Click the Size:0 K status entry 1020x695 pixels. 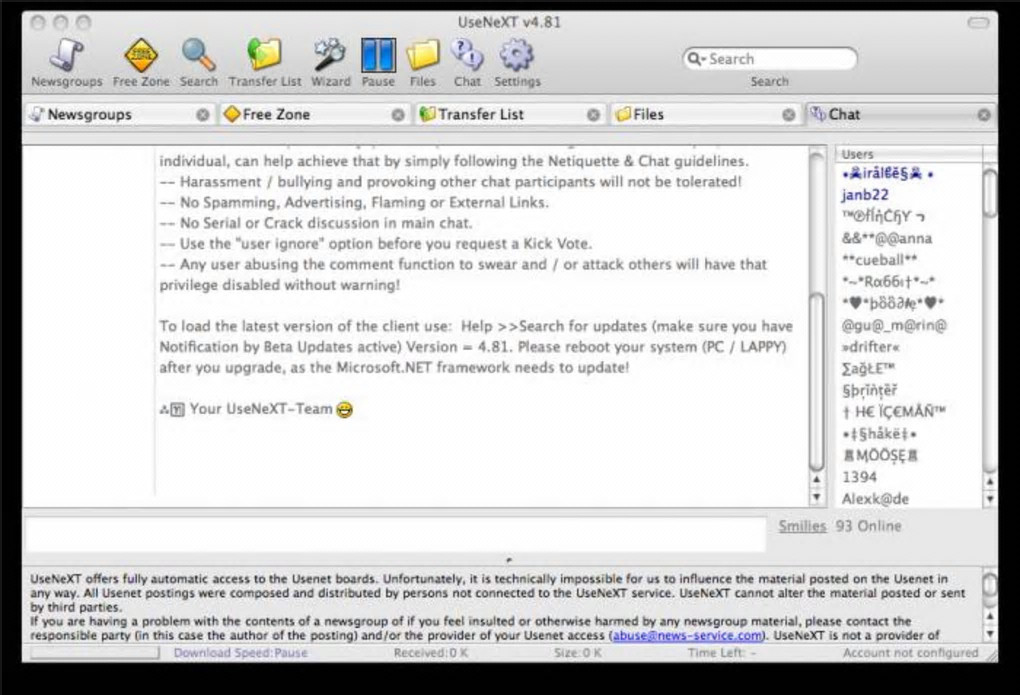coord(578,653)
